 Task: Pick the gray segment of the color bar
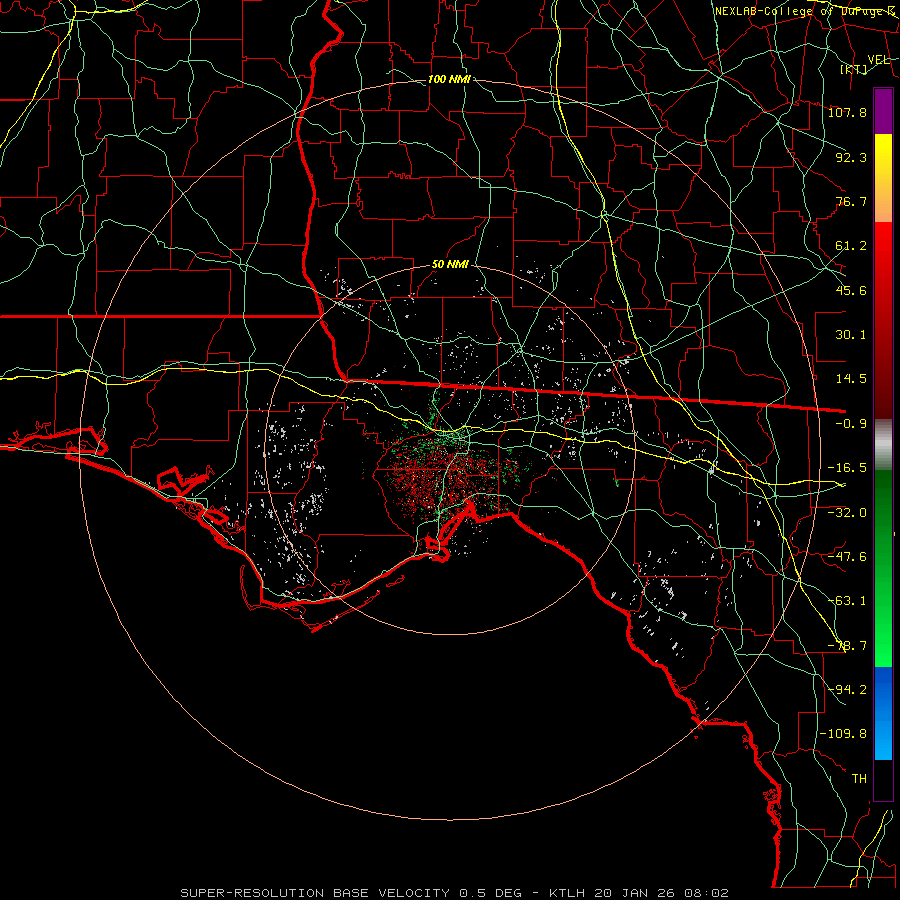(x=883, y=444)
